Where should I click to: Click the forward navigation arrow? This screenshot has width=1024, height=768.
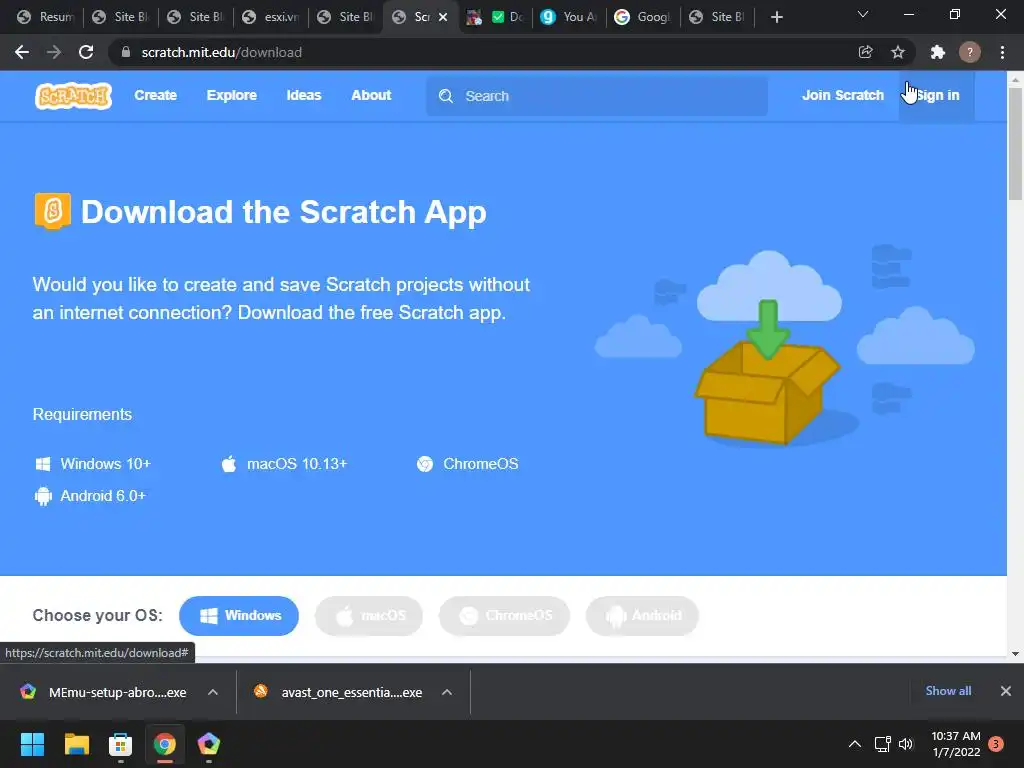pos(54,52)
